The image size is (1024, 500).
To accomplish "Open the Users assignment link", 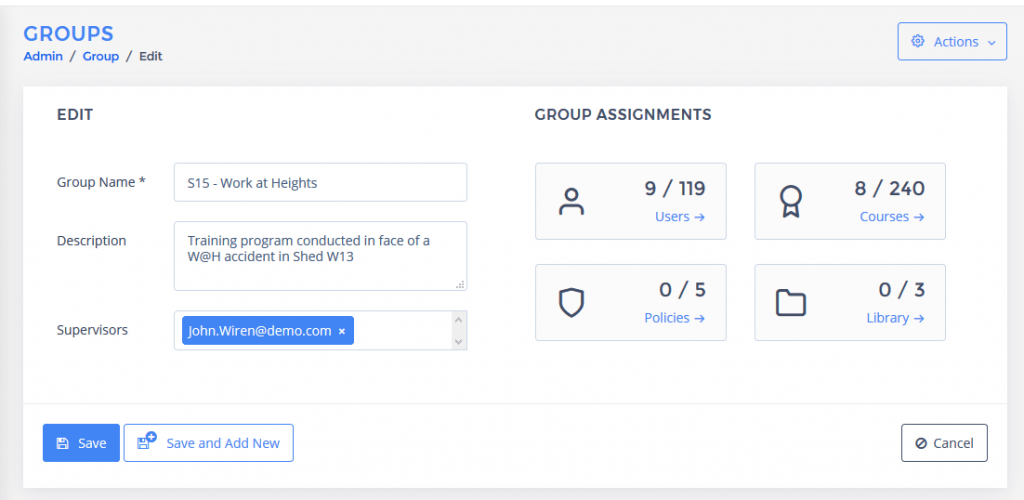I will (680, 217).
